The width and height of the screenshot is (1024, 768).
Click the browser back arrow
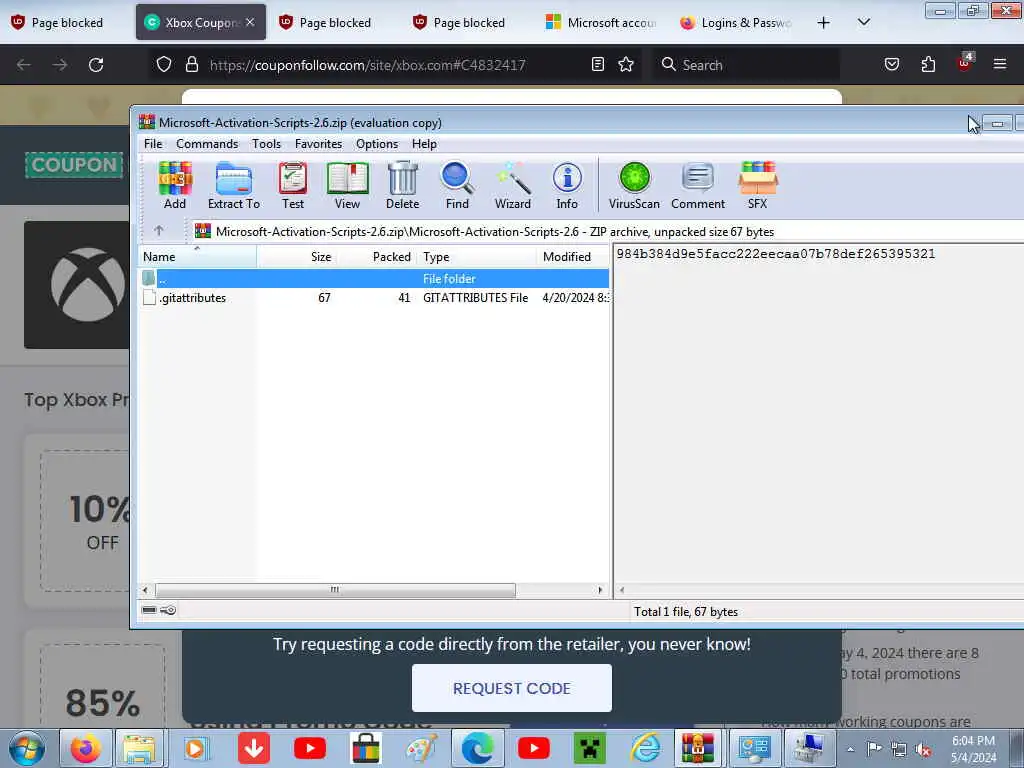click(x=24, y=65)
